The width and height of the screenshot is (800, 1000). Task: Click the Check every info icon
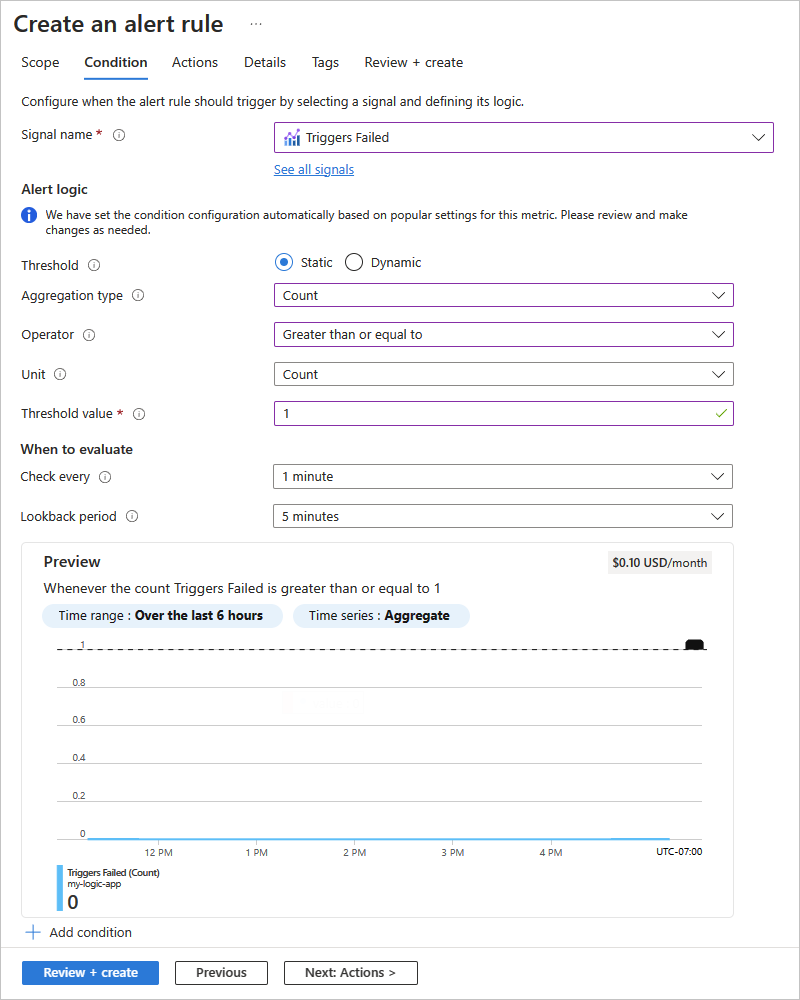pos(105,477)
